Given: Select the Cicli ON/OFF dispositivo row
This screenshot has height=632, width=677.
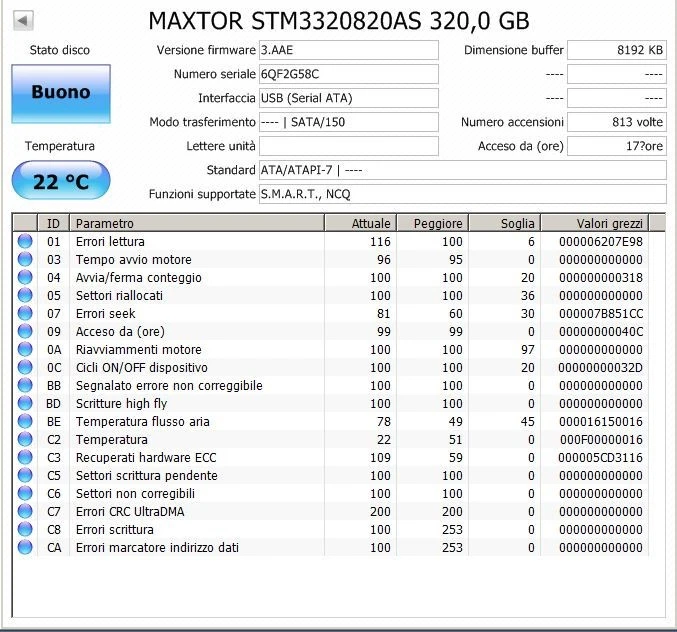Looking at the screenshot, I should 331,367.
